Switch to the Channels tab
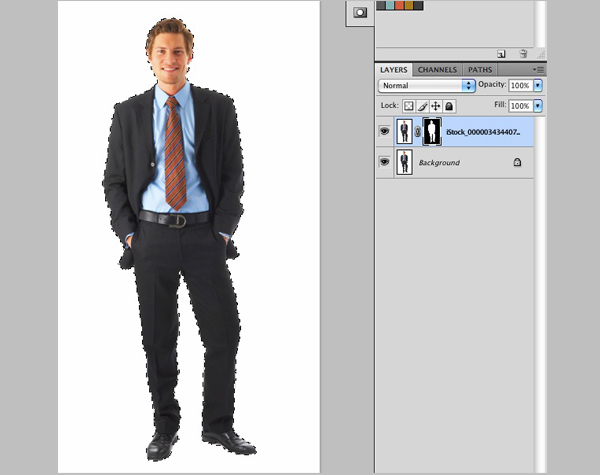The height and width of the screenshot is (475, 600). (437, 70)
